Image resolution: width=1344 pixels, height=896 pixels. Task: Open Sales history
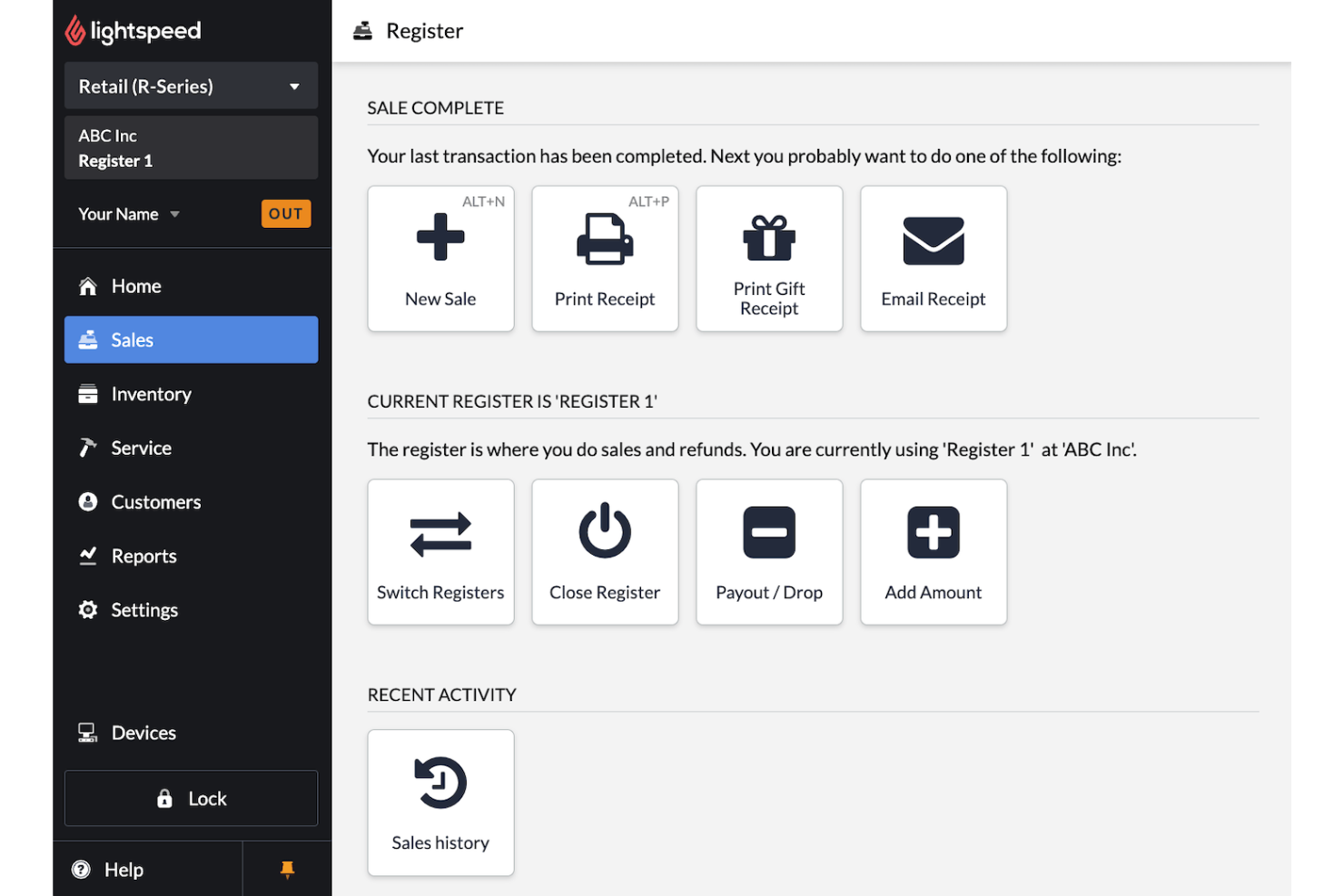tap(440, 802)
